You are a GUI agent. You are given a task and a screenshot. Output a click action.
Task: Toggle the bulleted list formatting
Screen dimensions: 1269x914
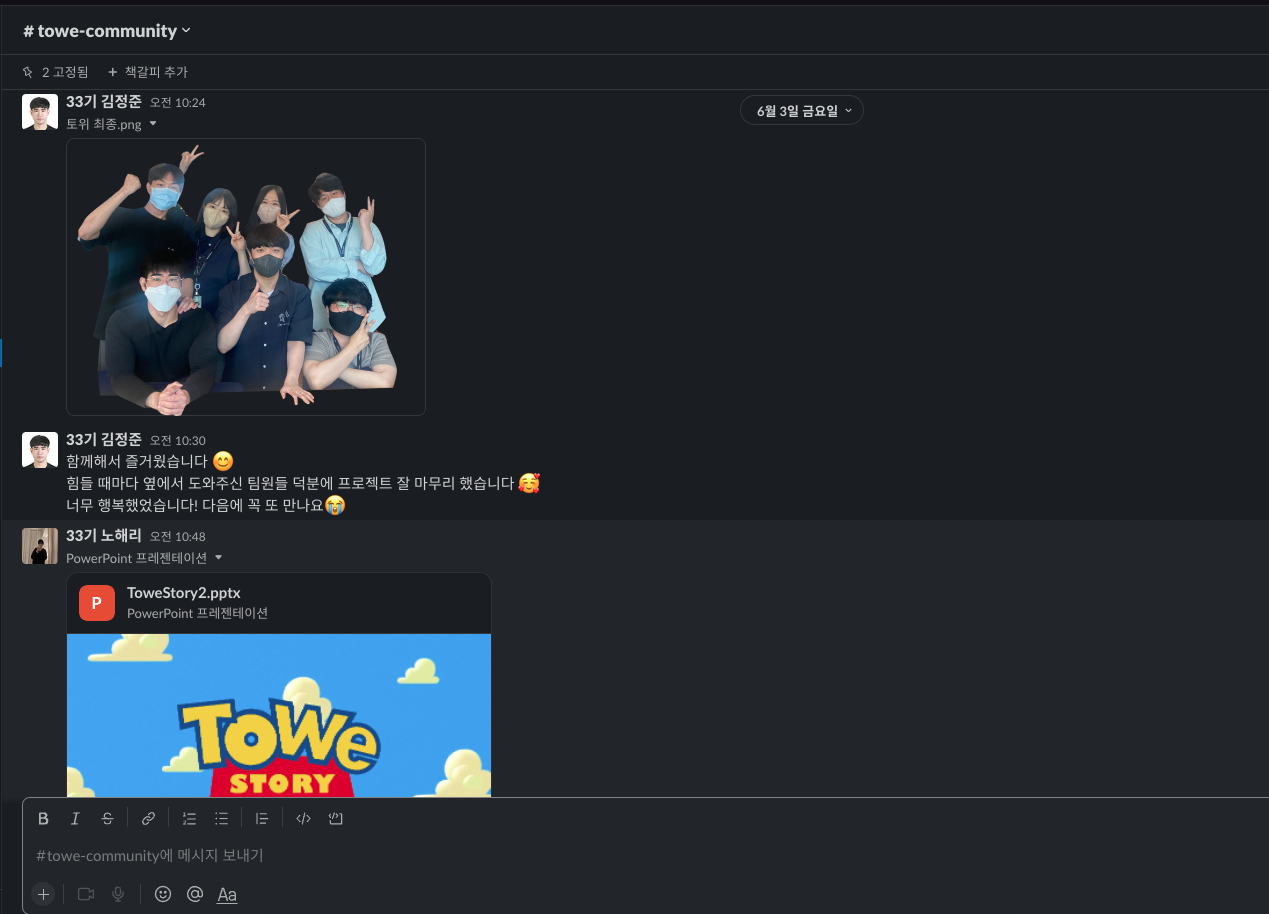click(221, 818)
